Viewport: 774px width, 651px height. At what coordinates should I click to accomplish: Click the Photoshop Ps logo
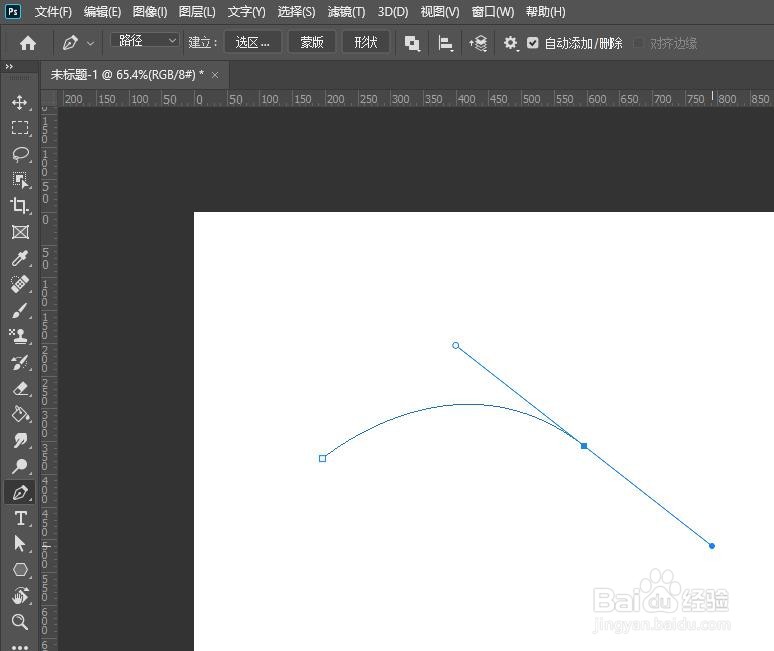[x=13, y=11]
